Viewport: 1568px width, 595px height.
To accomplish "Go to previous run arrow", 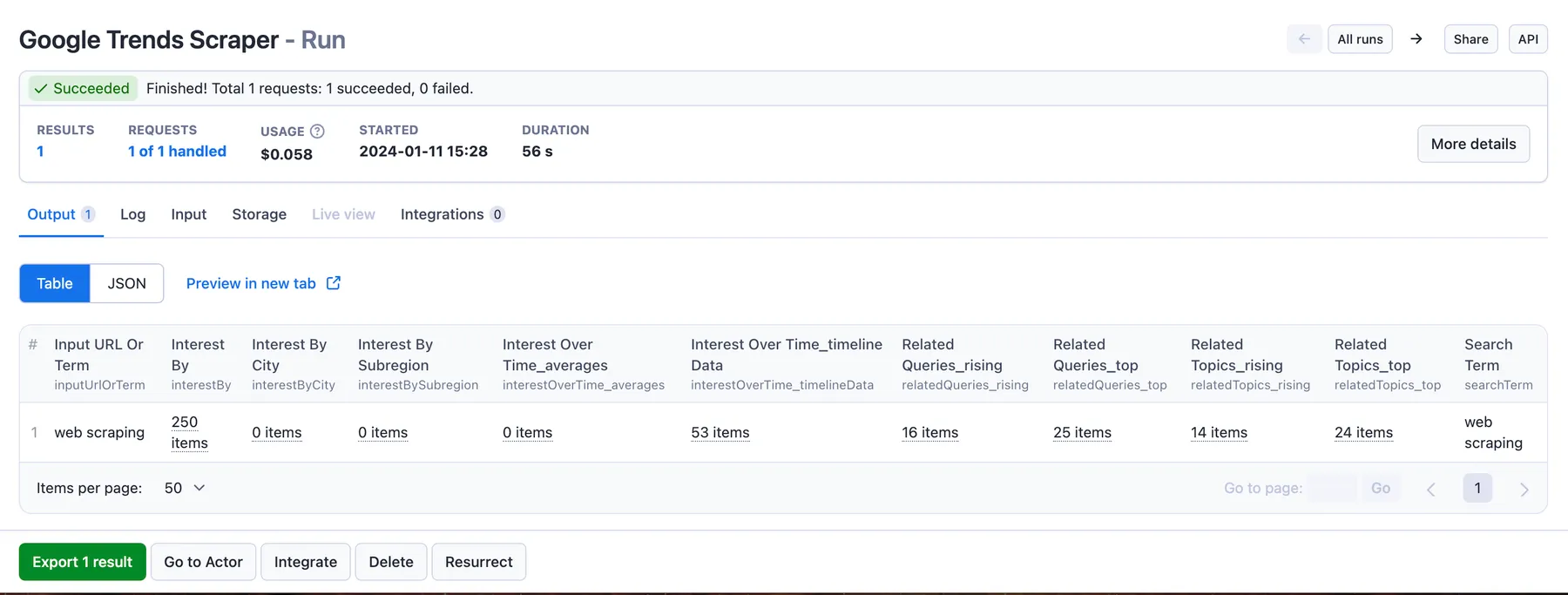I will (1304, 39).
